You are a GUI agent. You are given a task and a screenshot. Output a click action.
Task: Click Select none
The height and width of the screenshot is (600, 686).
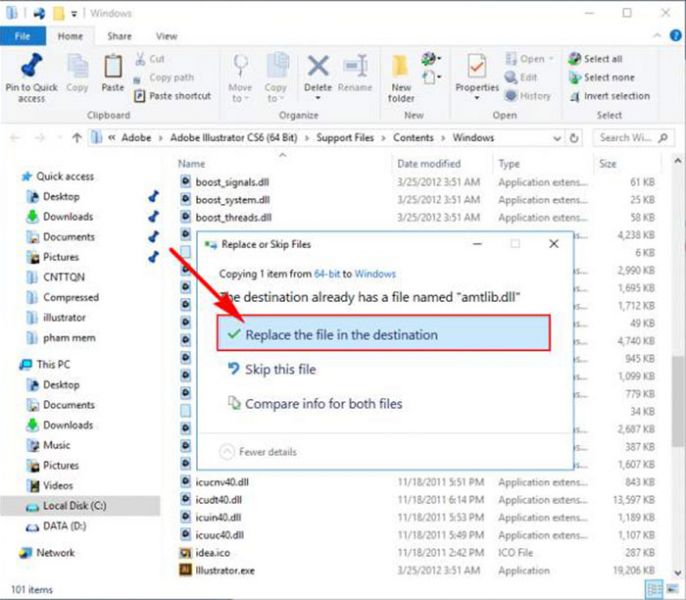(601, 77)
